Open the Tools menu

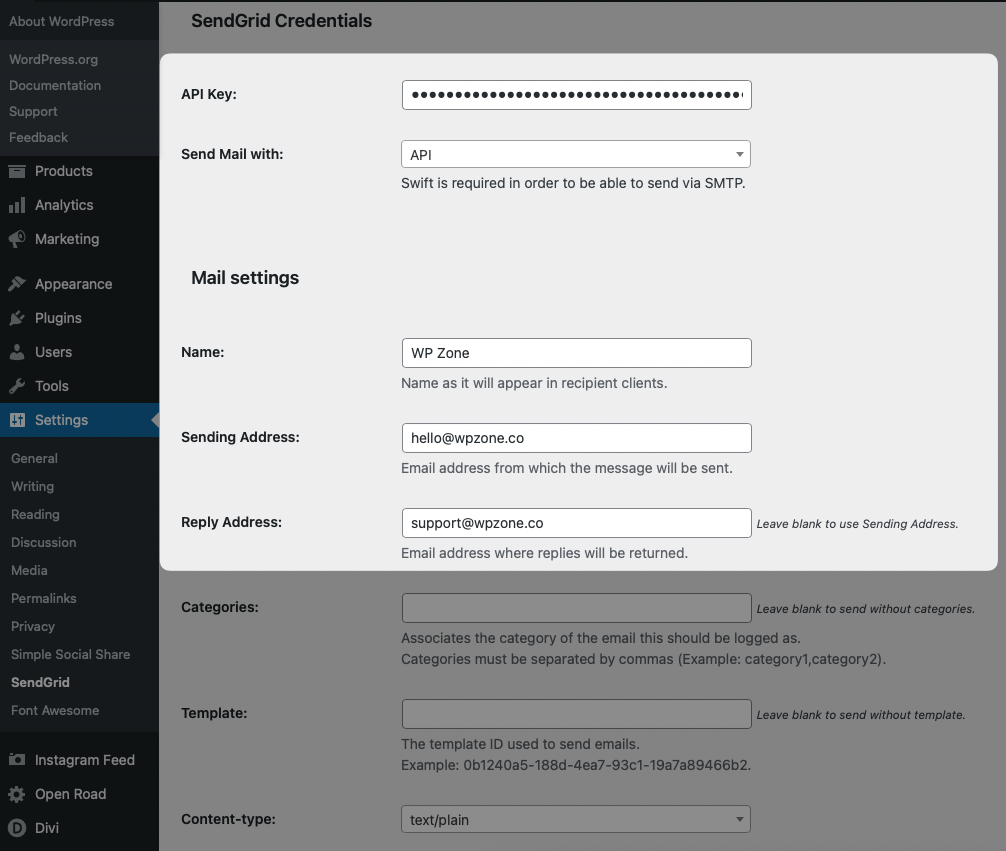(80, 386)
